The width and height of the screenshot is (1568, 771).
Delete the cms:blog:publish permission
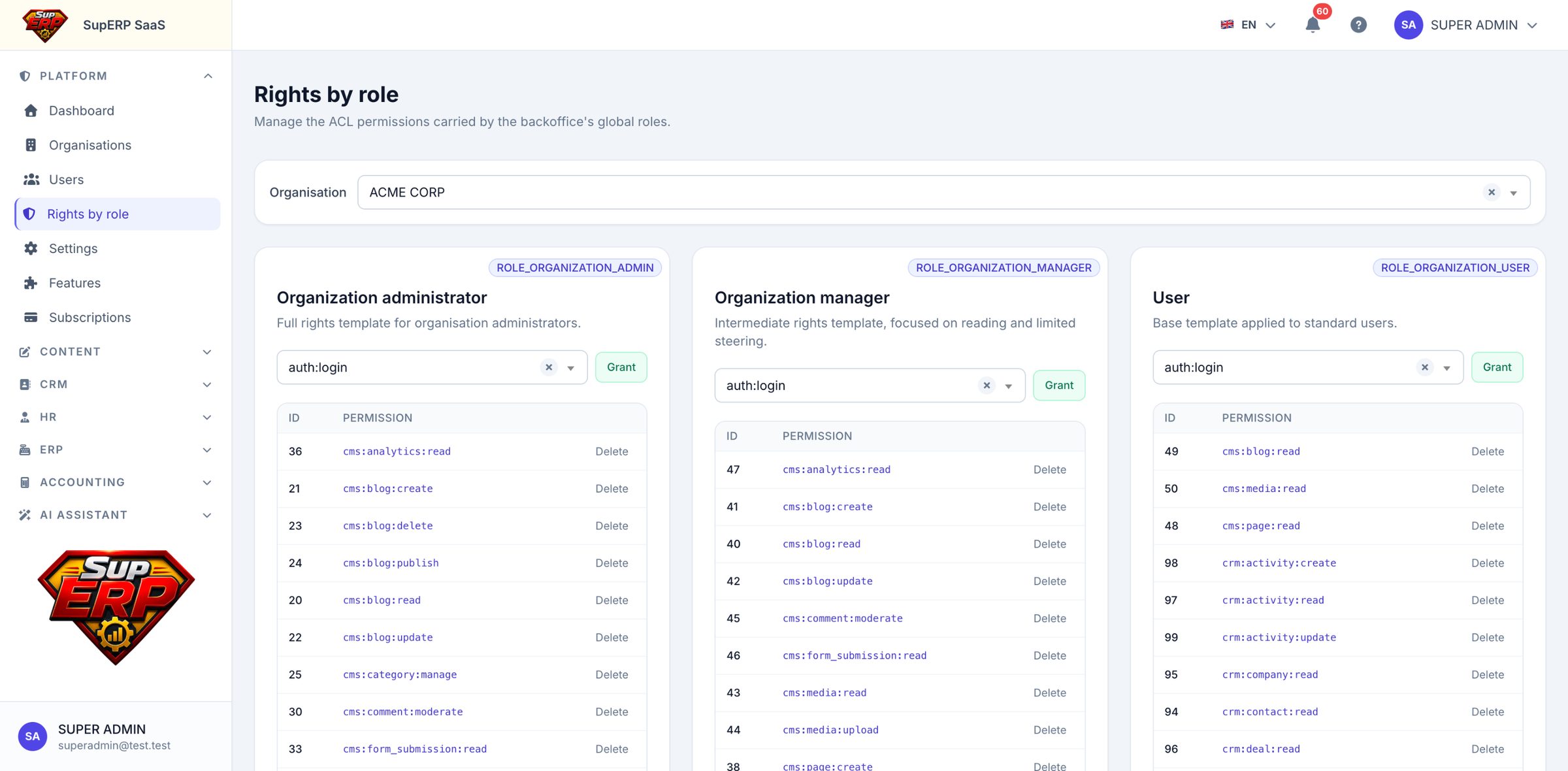612,563
